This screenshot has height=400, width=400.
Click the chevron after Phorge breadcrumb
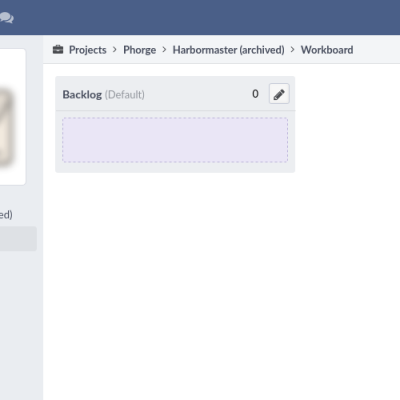[164, 50]
